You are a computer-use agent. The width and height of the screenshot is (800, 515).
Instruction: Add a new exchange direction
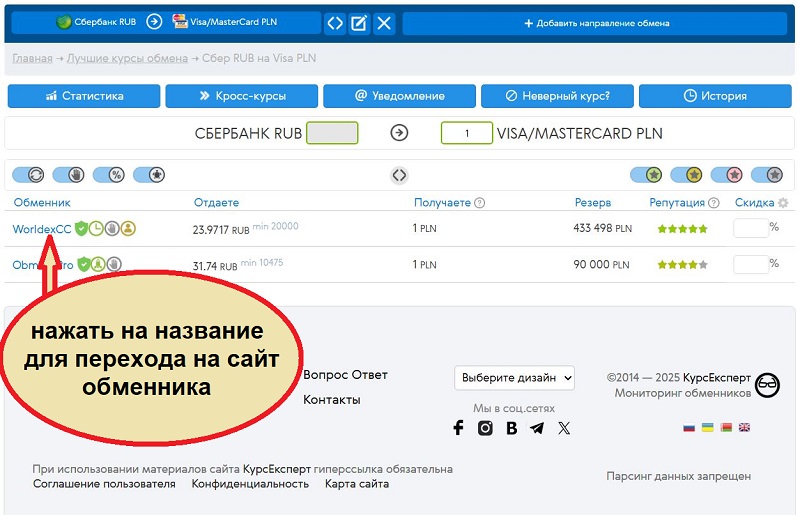[x=595, y=23]
